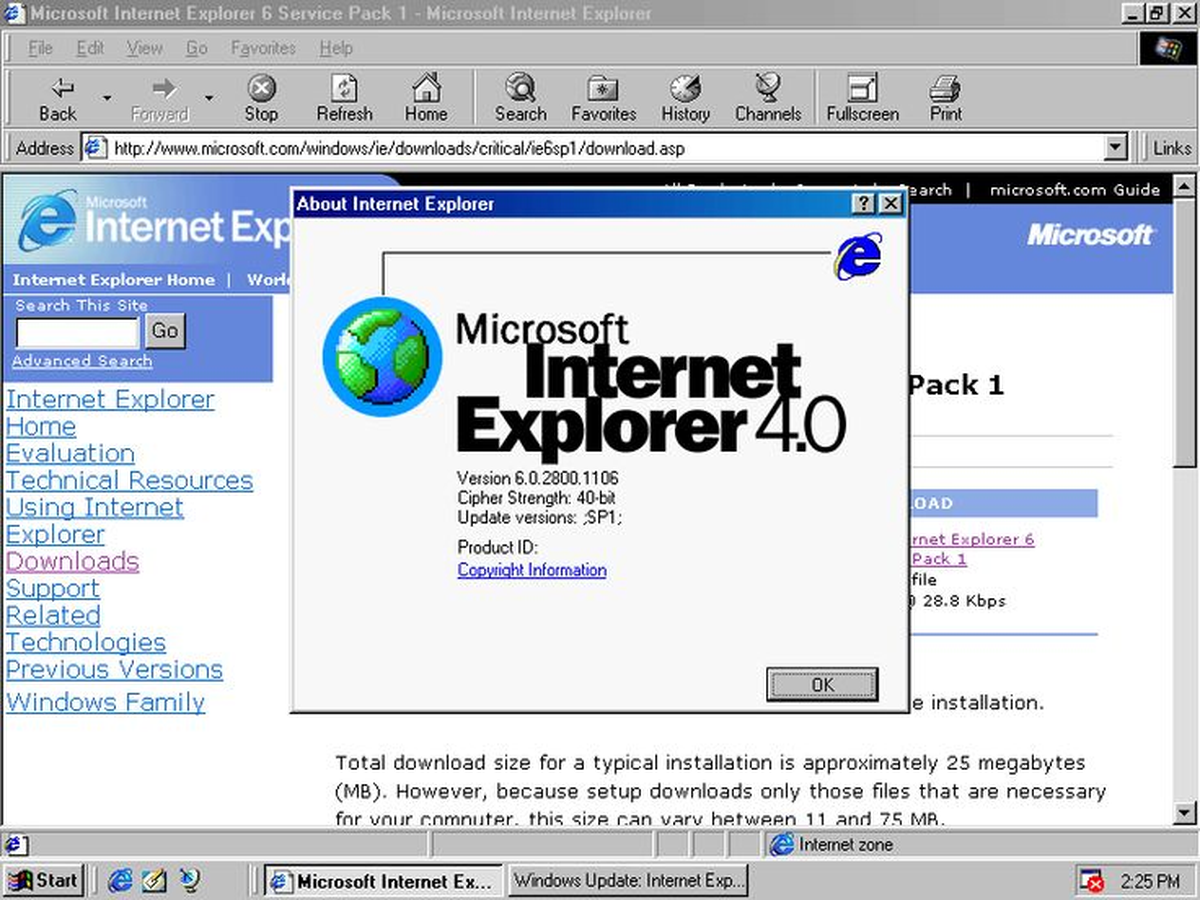Viewport: 1200px width, 900px height.
Task: Click the Windows Start button
Action: click(x=43, y=880)
